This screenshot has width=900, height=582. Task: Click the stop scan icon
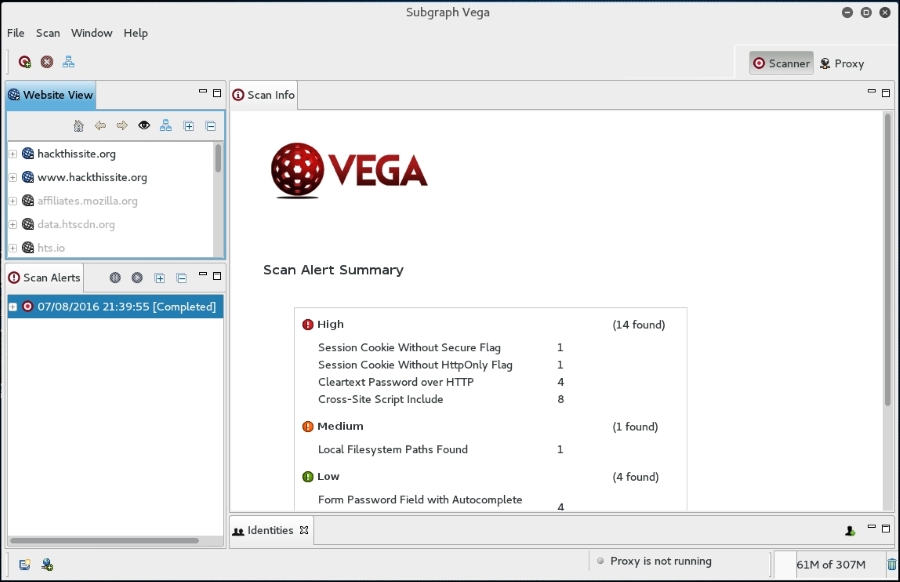(45, 61)
